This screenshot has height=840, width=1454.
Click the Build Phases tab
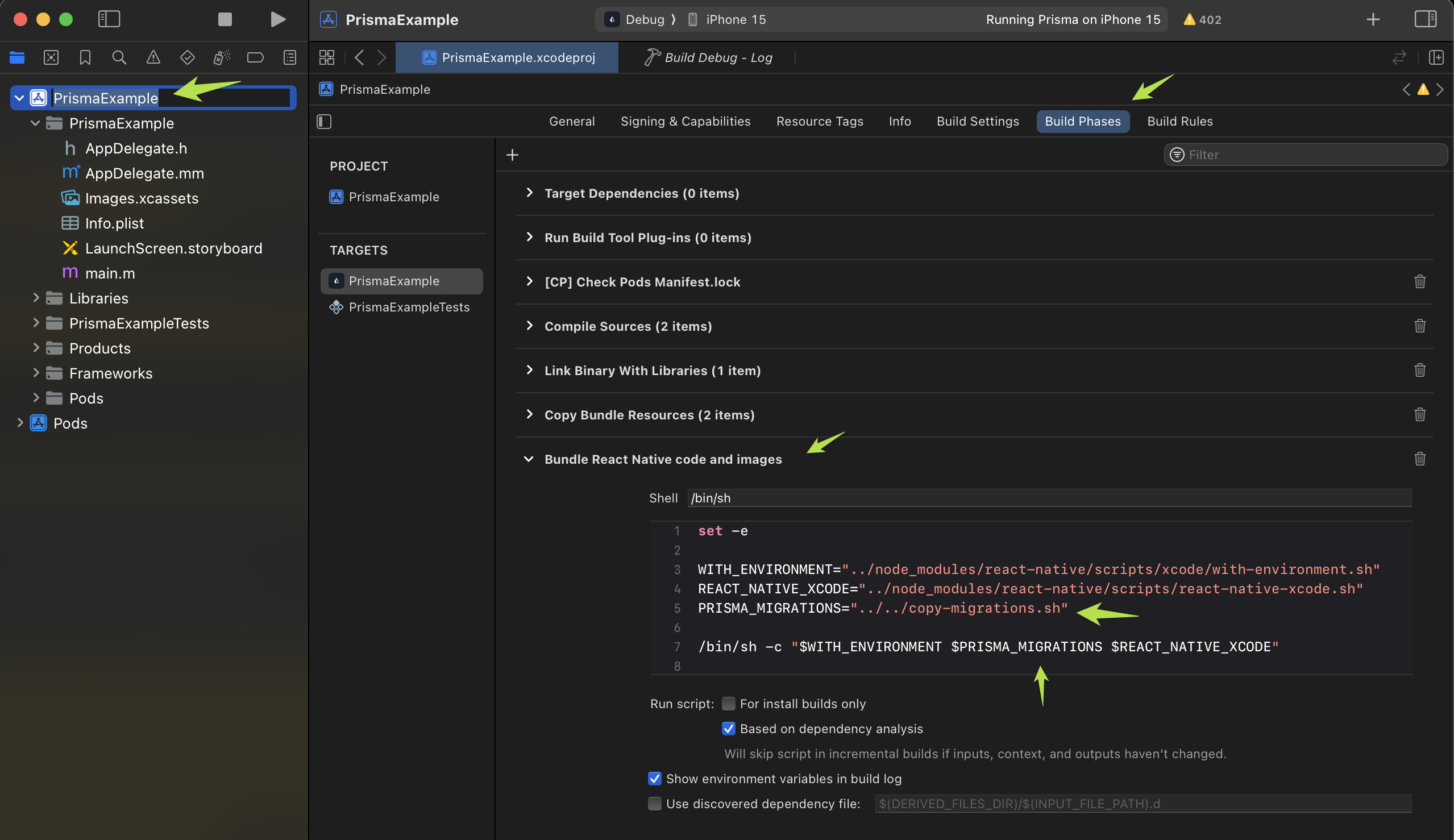1083,121
